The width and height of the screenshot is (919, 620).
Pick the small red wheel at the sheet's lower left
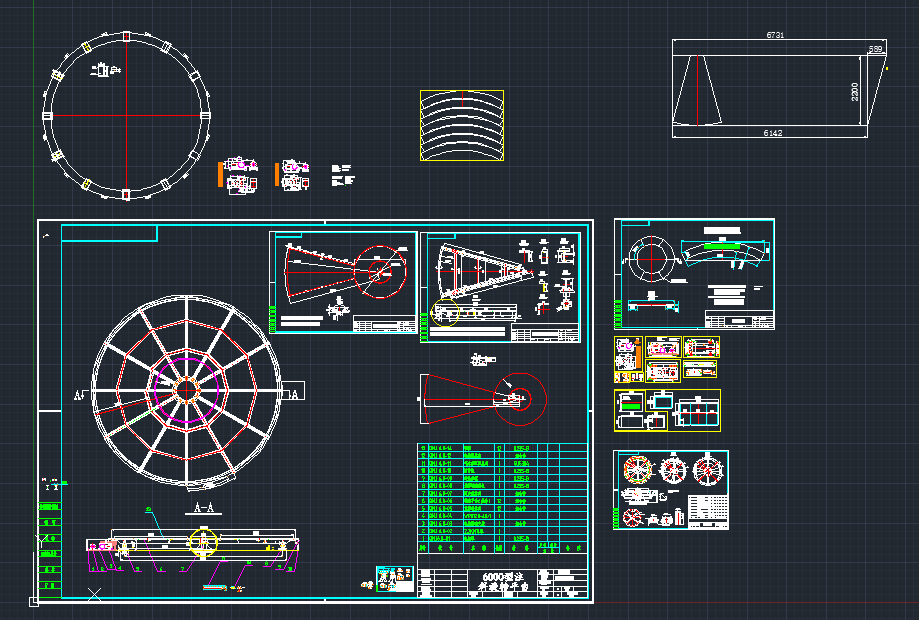click(632, 517)
